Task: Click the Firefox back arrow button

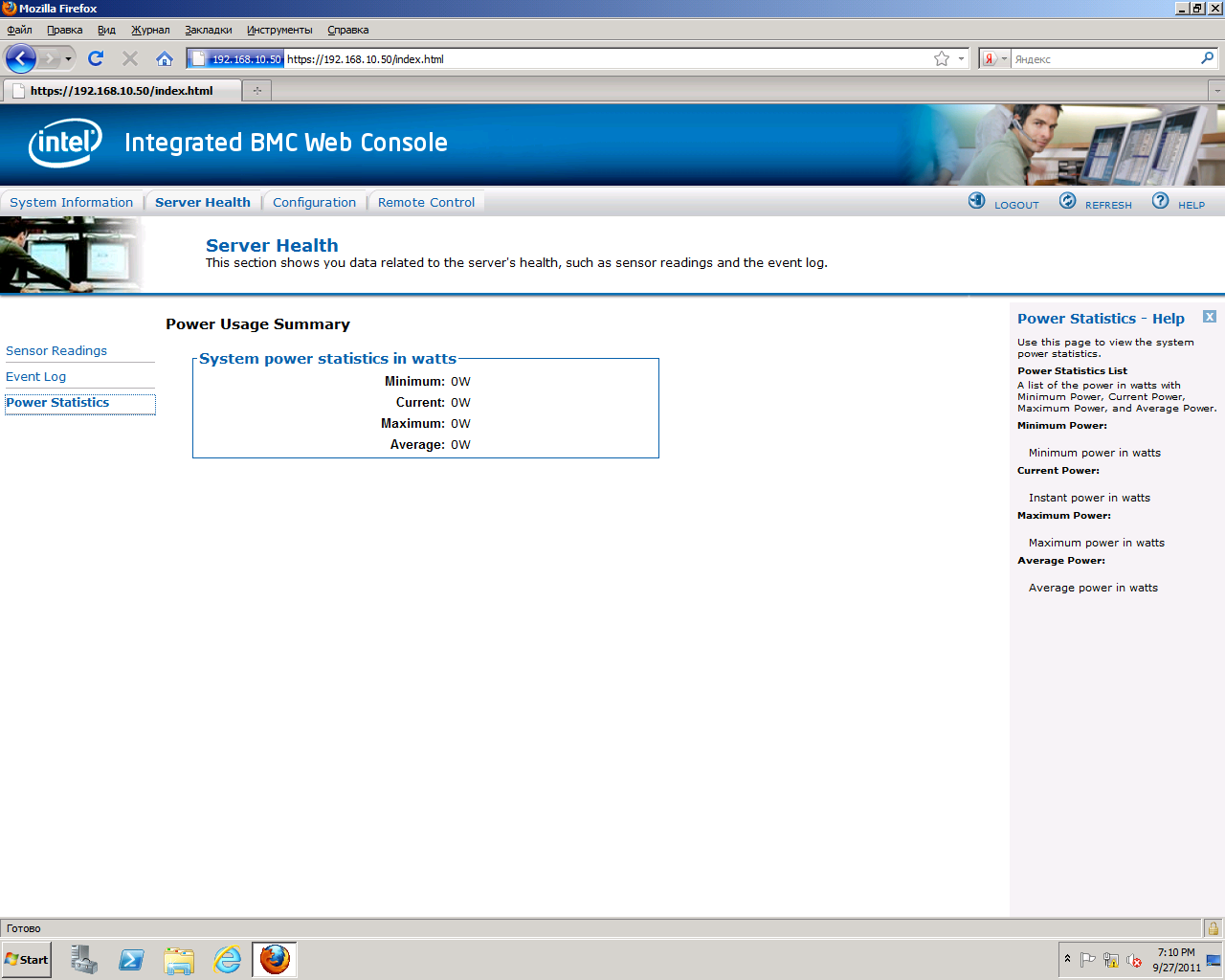Action: click(x=21, y=58)
